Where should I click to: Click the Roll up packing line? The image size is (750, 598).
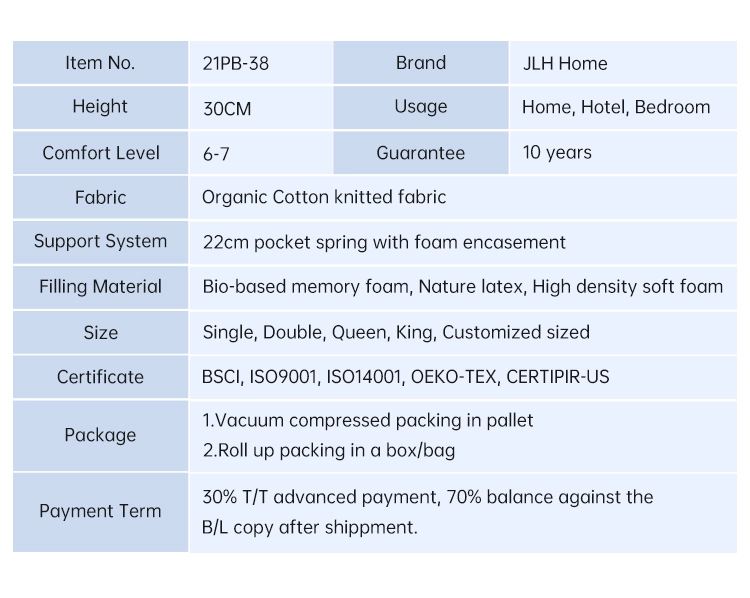tap(329, 450)
